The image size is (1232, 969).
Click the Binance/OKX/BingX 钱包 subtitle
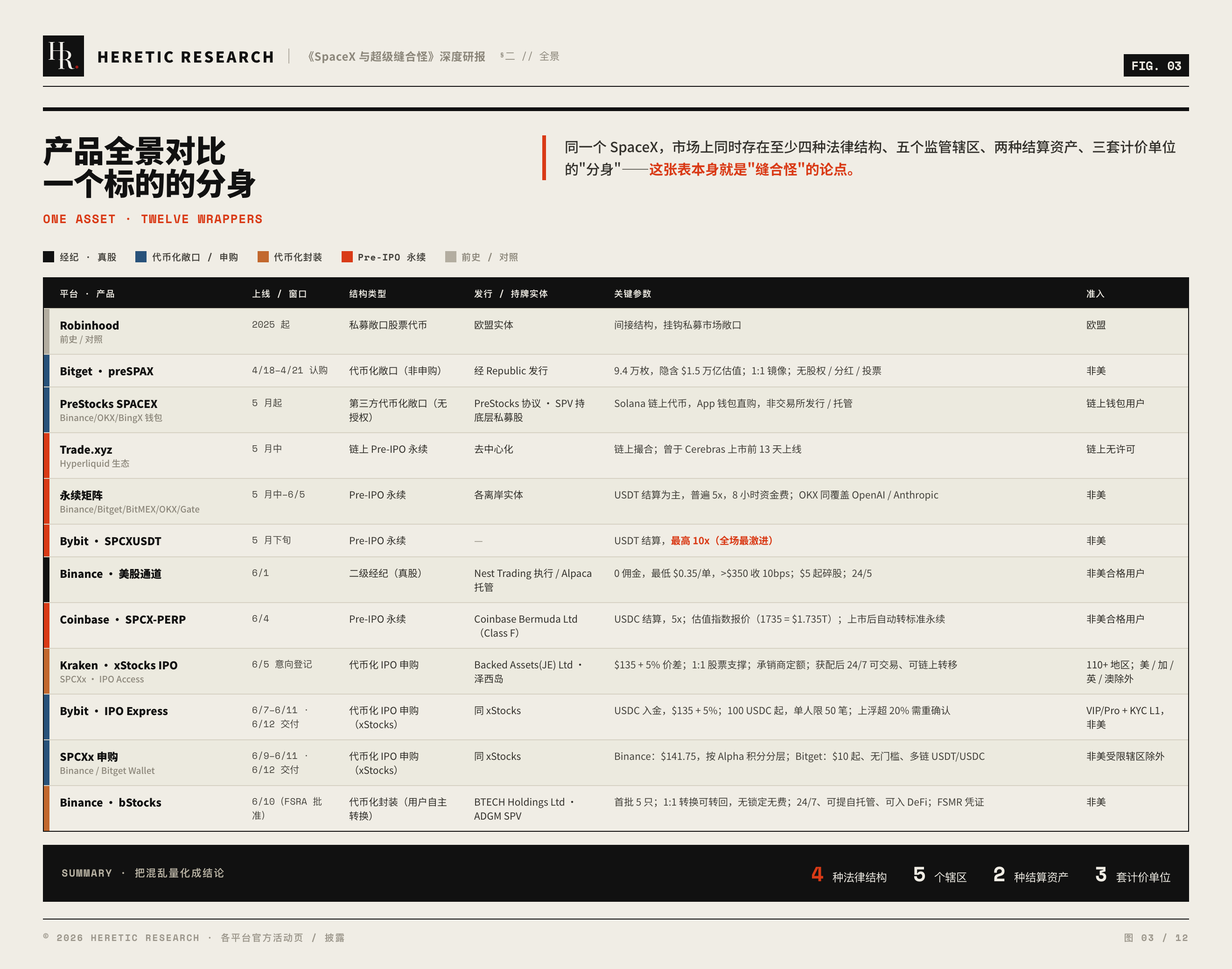111,418
